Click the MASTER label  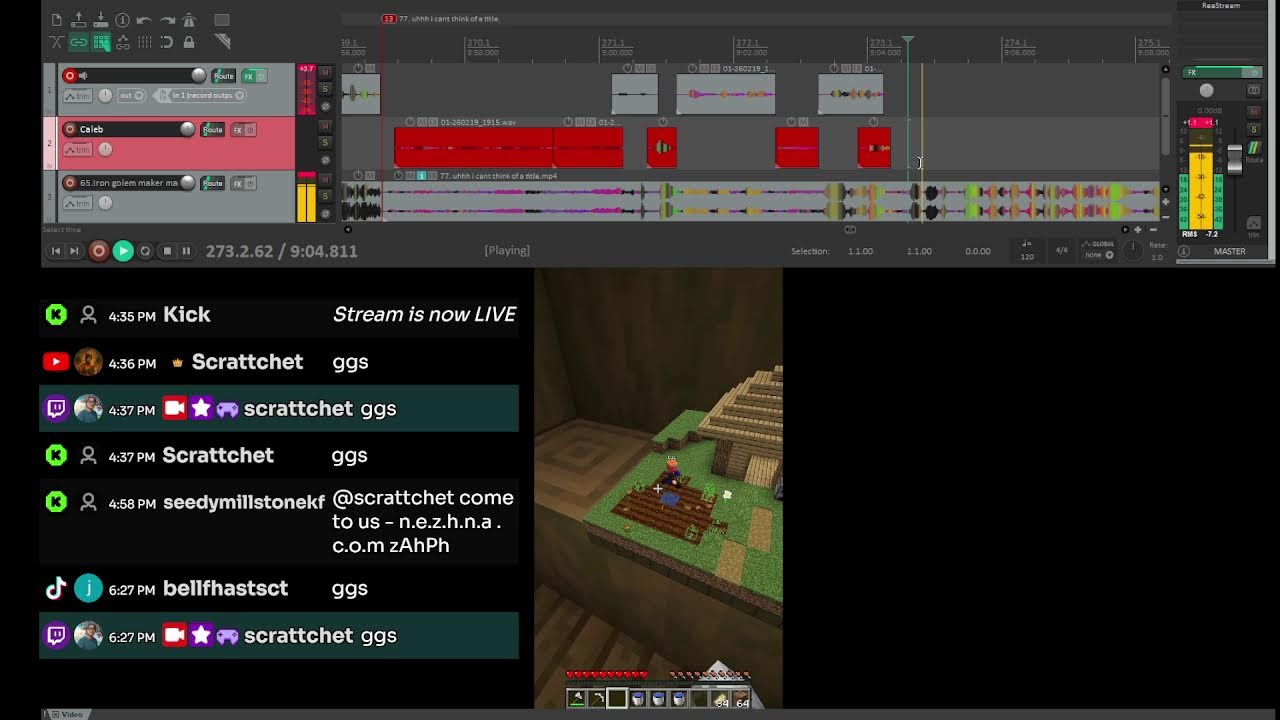point(1229,252)
